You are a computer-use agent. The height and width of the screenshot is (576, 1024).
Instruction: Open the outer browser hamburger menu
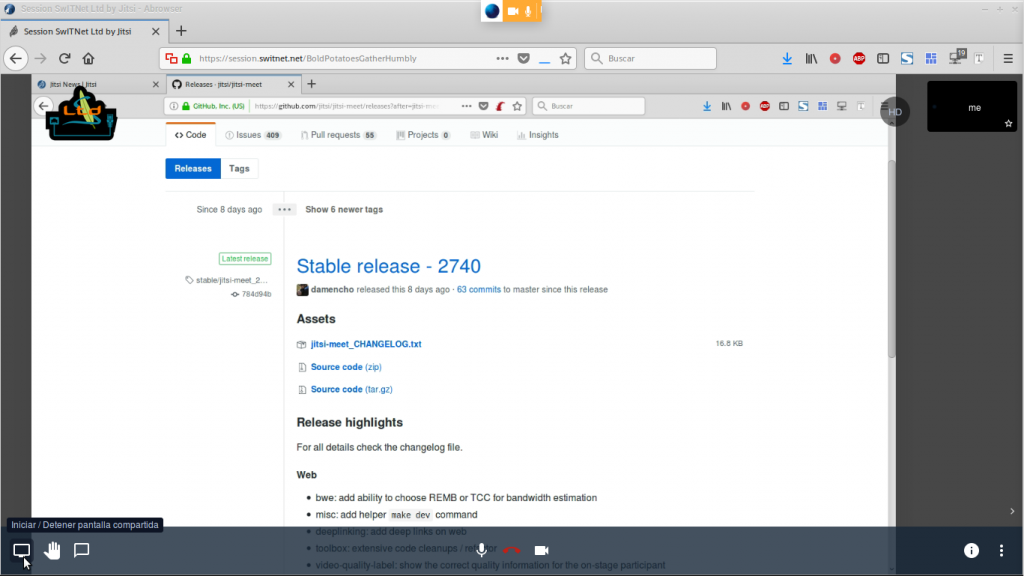point(1008,58)
